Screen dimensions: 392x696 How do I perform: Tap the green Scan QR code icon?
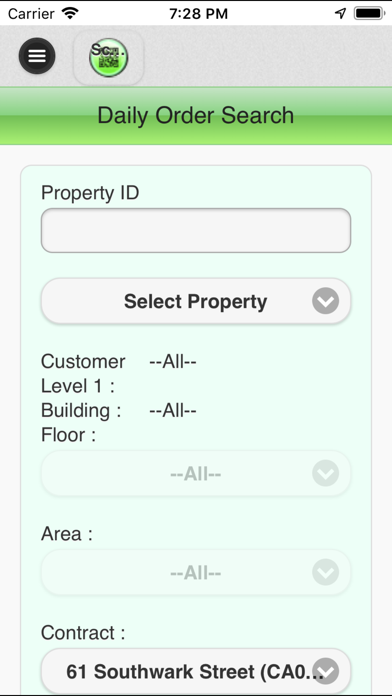[x=108, y=58]
